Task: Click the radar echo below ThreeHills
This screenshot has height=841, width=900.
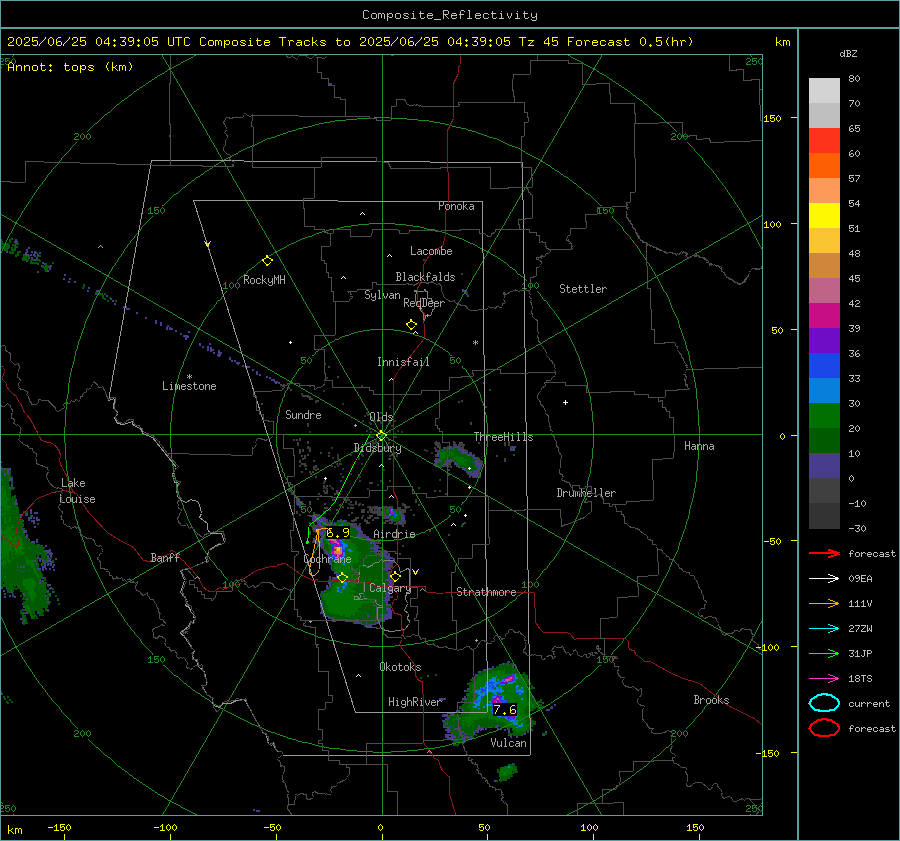Action: (x=458, y=458)
